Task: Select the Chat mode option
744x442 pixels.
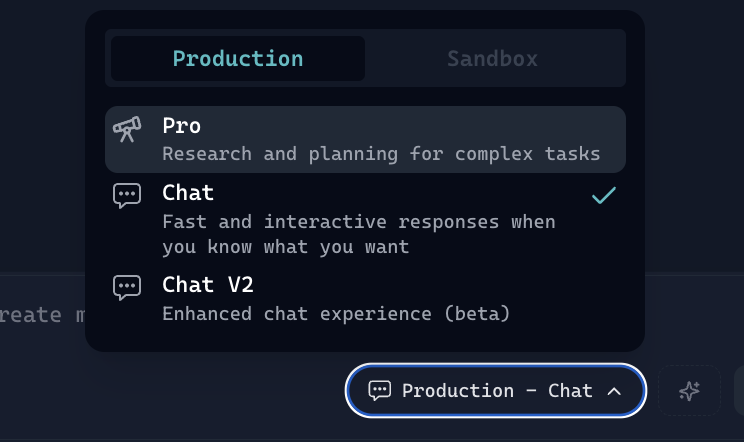Action: (x=365, y=218)
